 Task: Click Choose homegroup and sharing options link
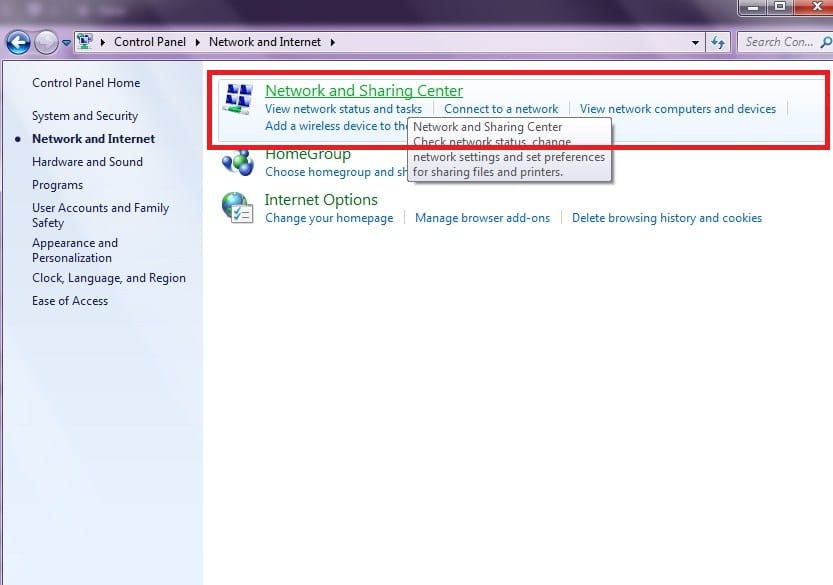pos(336,172)
